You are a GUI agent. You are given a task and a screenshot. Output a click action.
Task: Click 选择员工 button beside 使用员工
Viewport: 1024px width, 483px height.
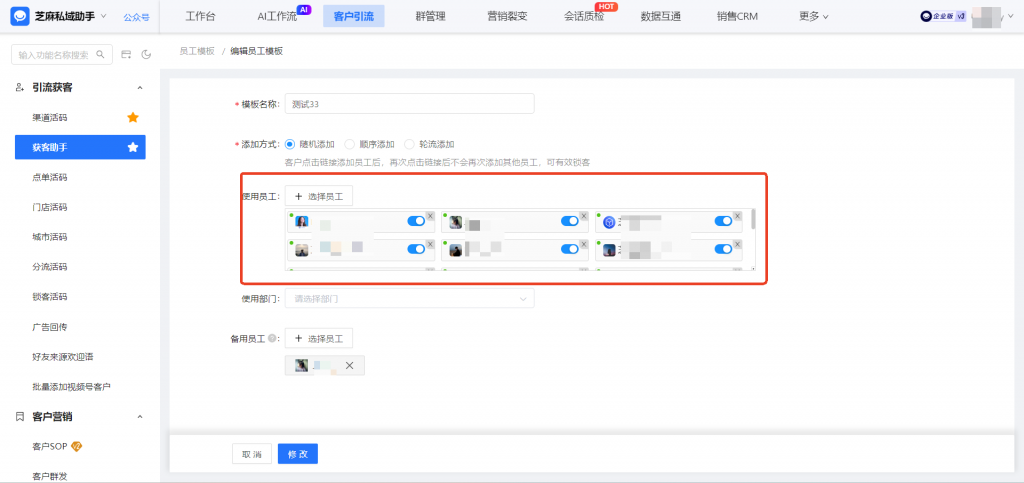pyautogui.click(x=319, y=196)
